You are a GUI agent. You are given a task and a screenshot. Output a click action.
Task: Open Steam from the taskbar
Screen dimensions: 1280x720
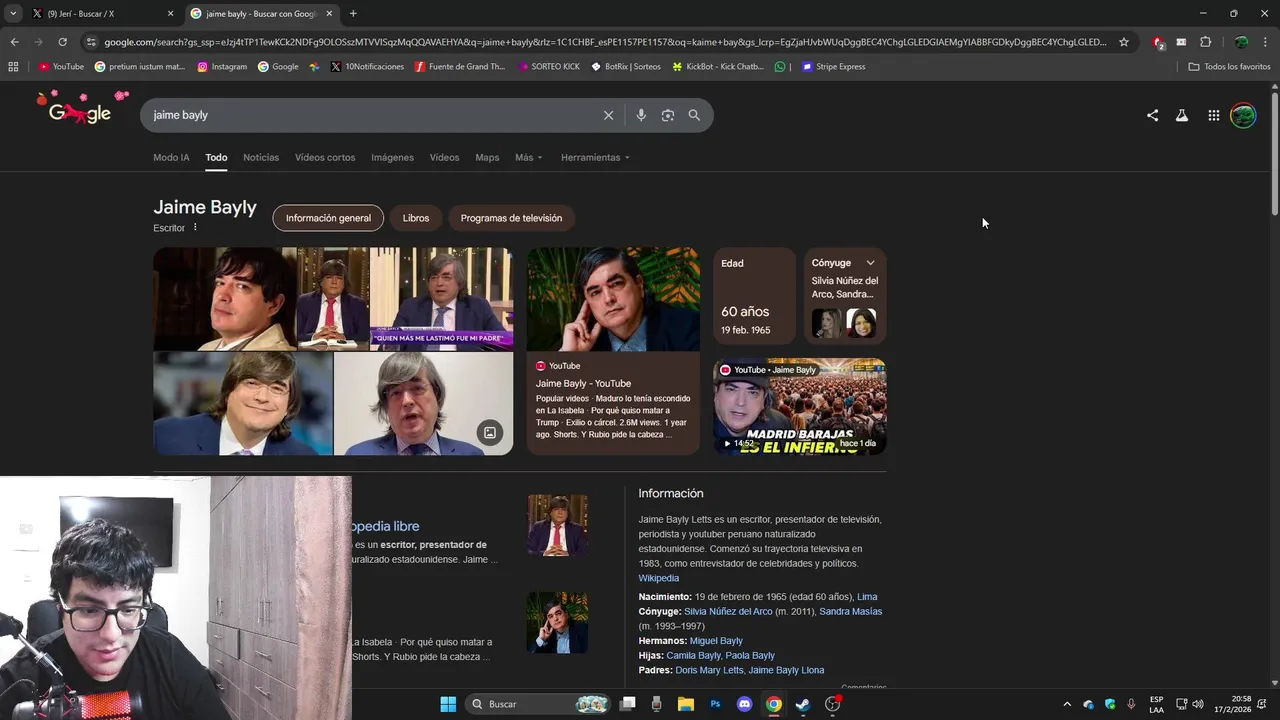(x=802, y=704)
